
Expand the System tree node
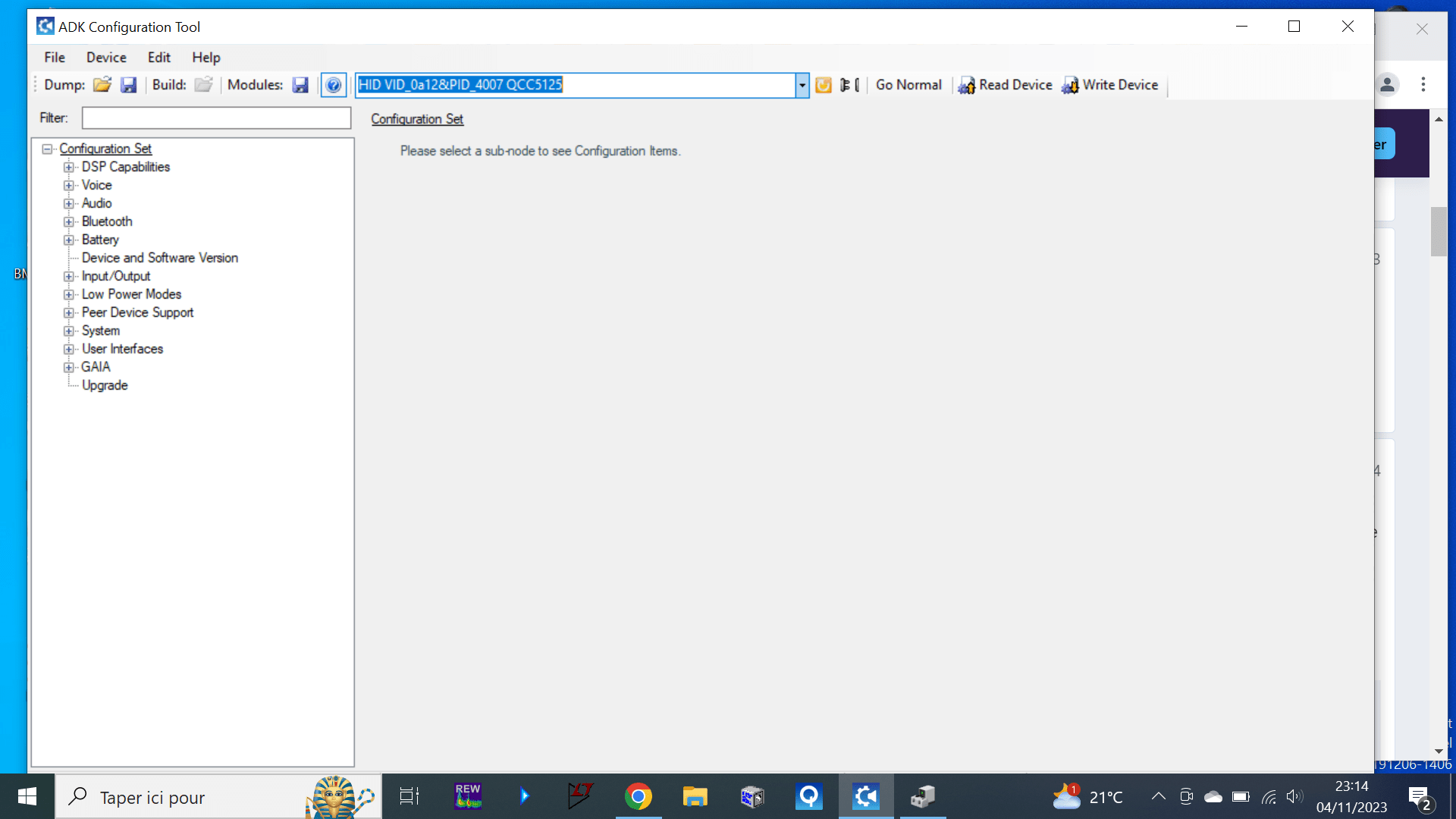[69, 331]
